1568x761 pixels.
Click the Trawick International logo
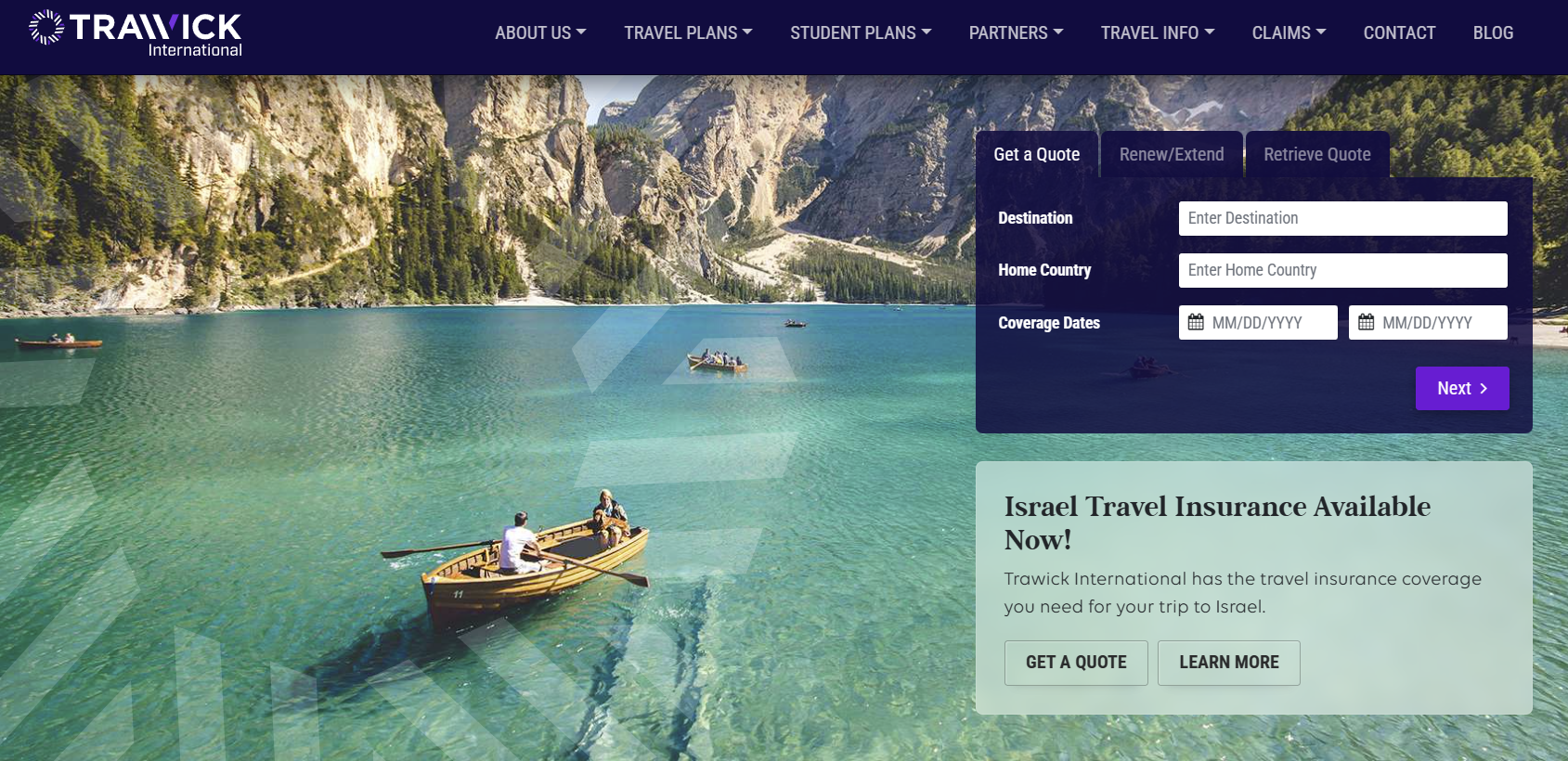point(136,34)
